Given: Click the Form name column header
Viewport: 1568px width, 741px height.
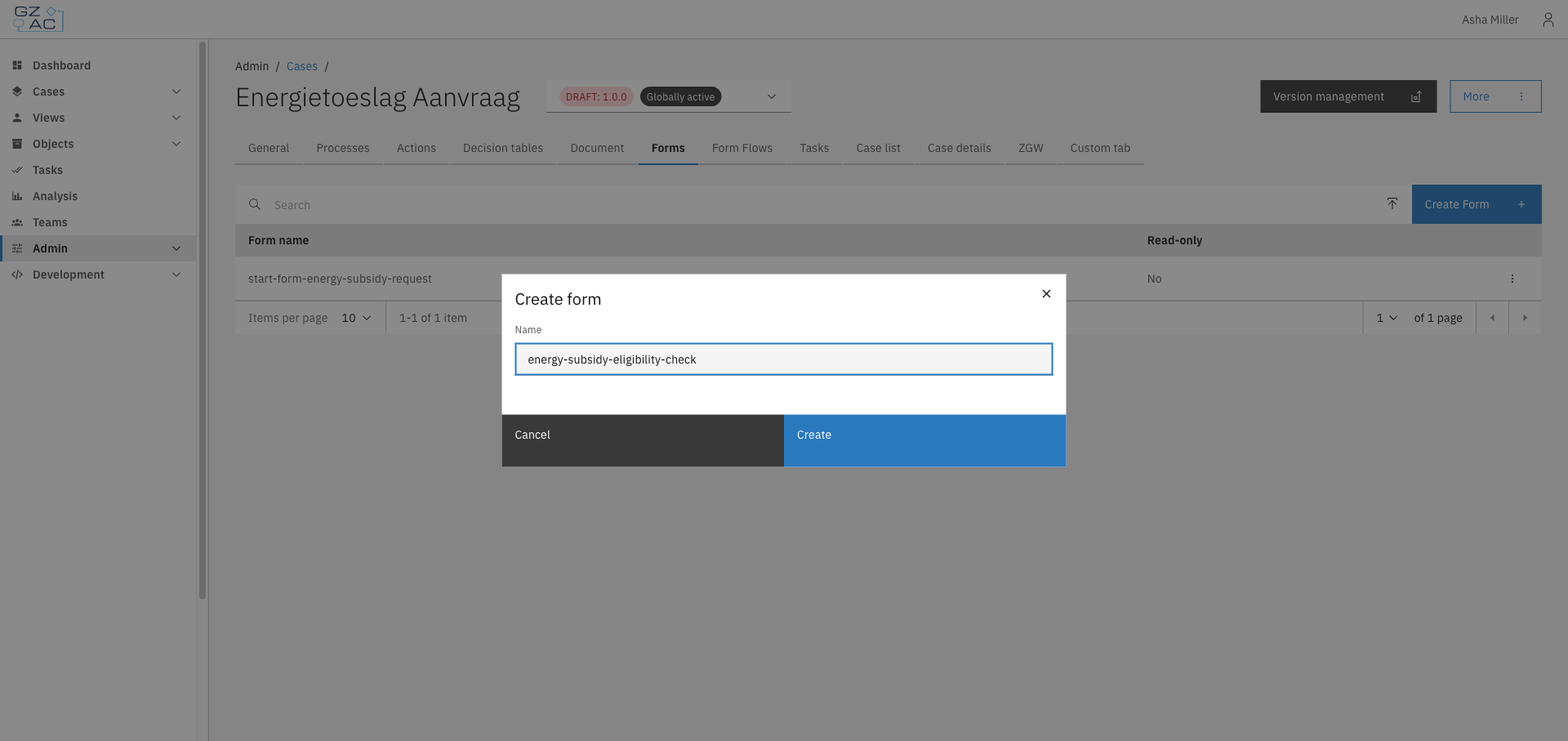Looking at the screenshot, I should click(278, 240).
